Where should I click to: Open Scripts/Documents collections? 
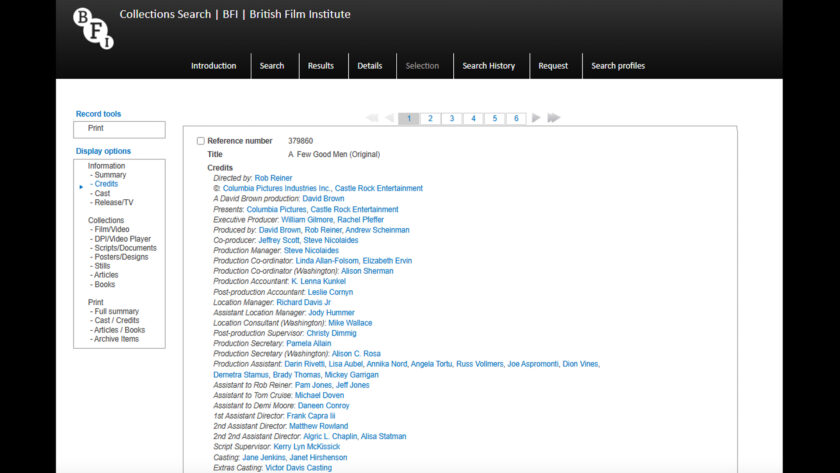[x=125, y=248]
